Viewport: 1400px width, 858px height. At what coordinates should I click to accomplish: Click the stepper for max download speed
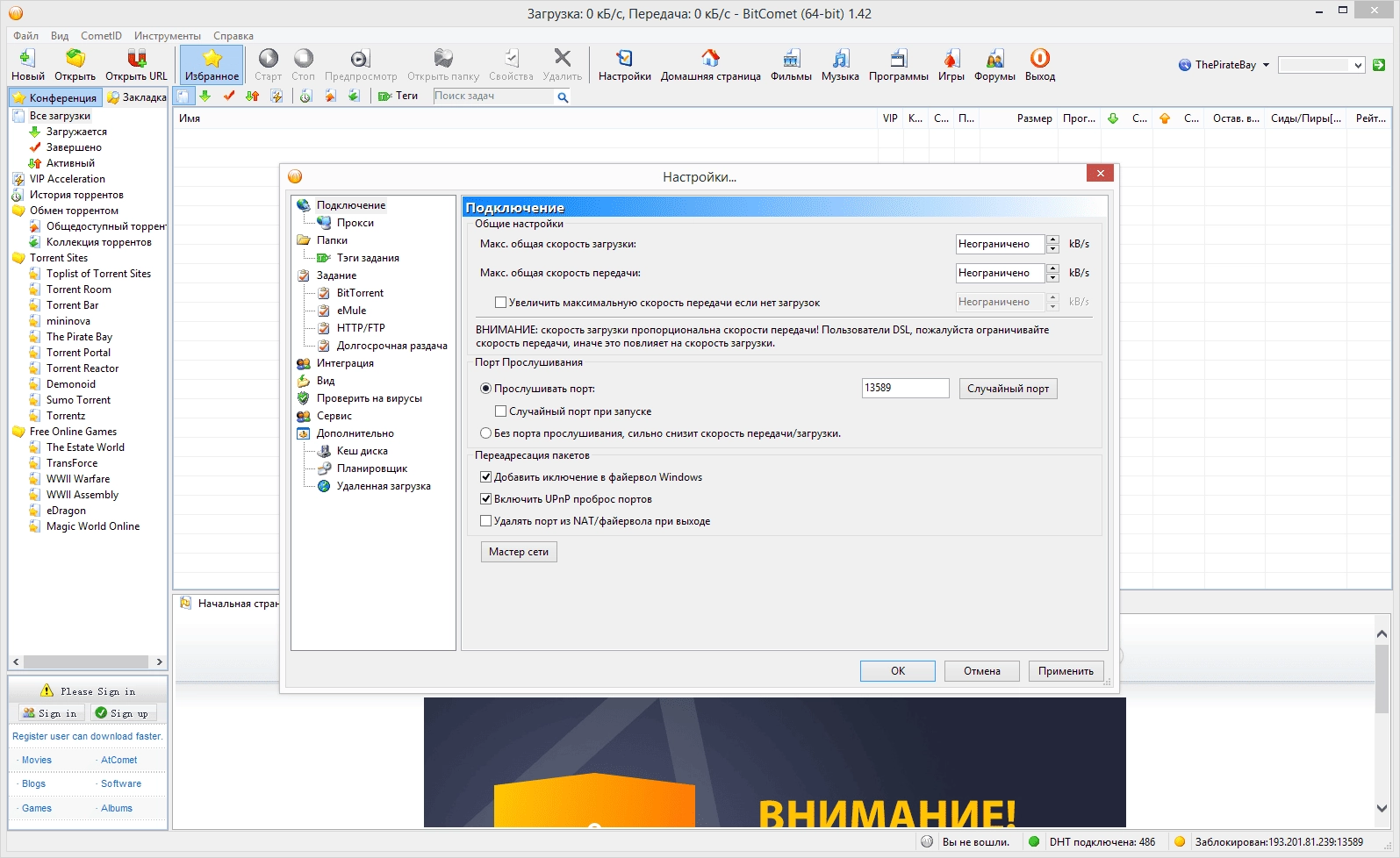pos(1052,244)
